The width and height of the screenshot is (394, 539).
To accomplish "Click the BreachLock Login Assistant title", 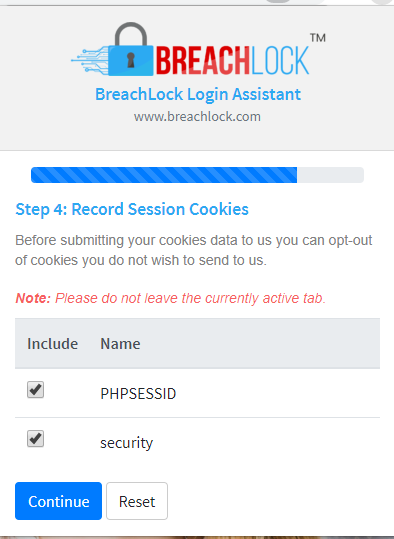I will 198,94.
